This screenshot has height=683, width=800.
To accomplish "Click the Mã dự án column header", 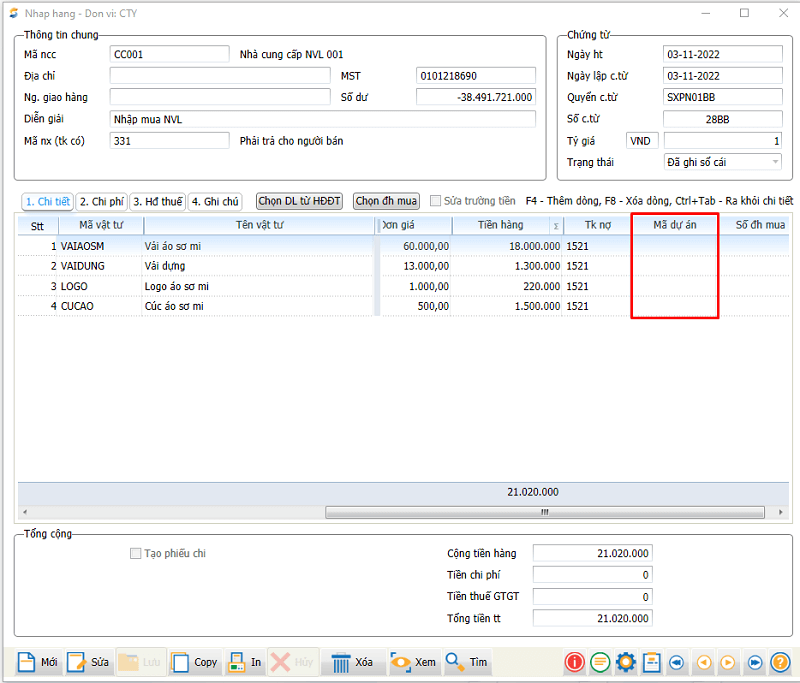I will 674,225.
